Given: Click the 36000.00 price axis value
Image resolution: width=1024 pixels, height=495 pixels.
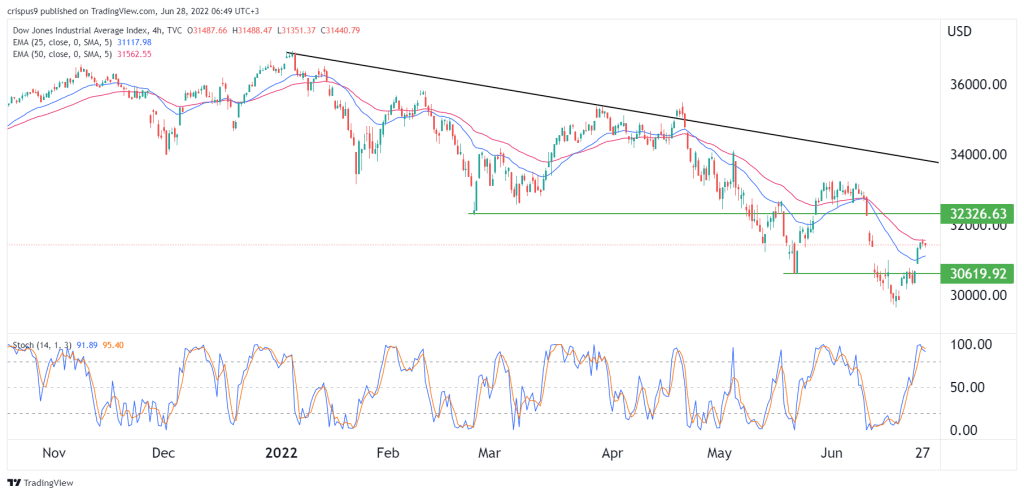Looking at the screenshot, I should [976, 85].
